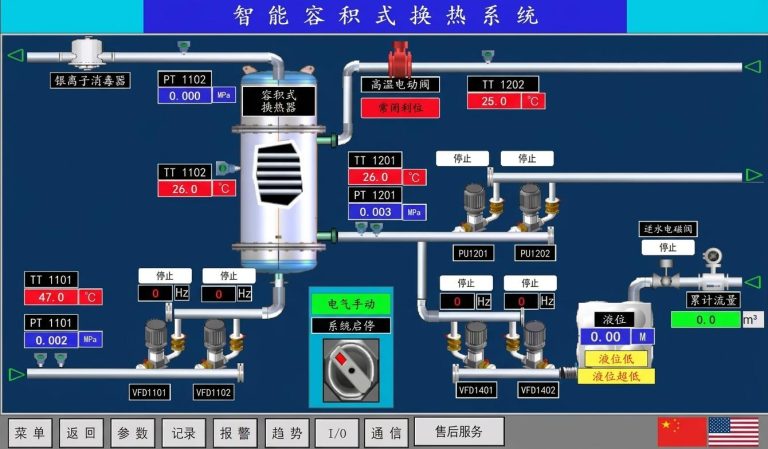Click the PU1202 pump label
The width and height of the screenshot is (768, 449).
tap(535, 253)
